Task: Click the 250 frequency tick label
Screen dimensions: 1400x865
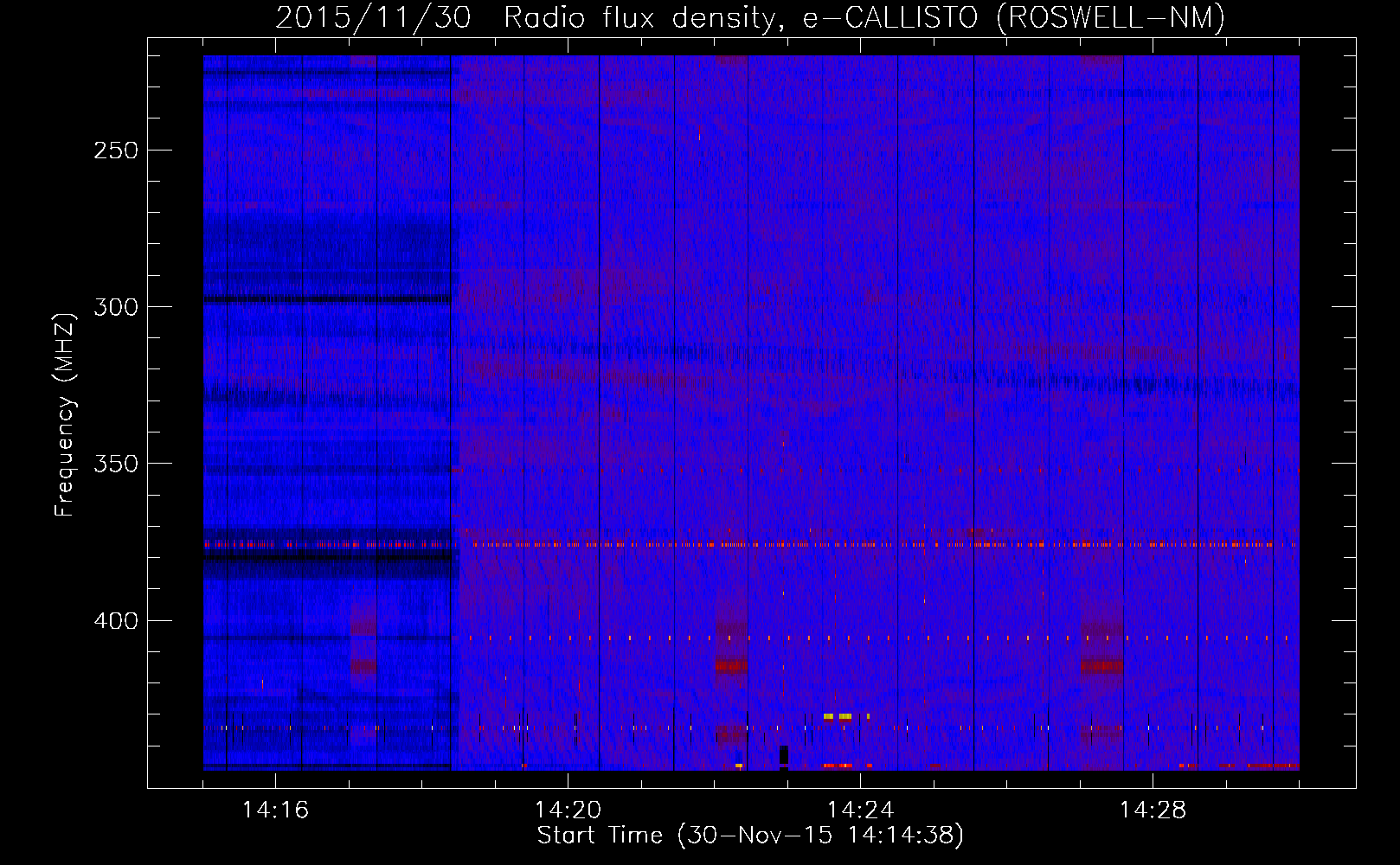Action: click(116, 151)
